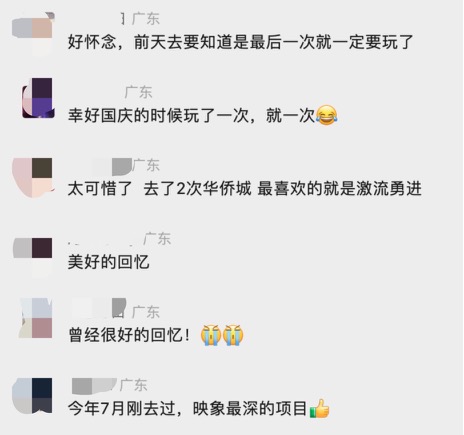
Task: Select the comment mentioning 华侨城 and 激流勇进
Action: coord(244,189)
